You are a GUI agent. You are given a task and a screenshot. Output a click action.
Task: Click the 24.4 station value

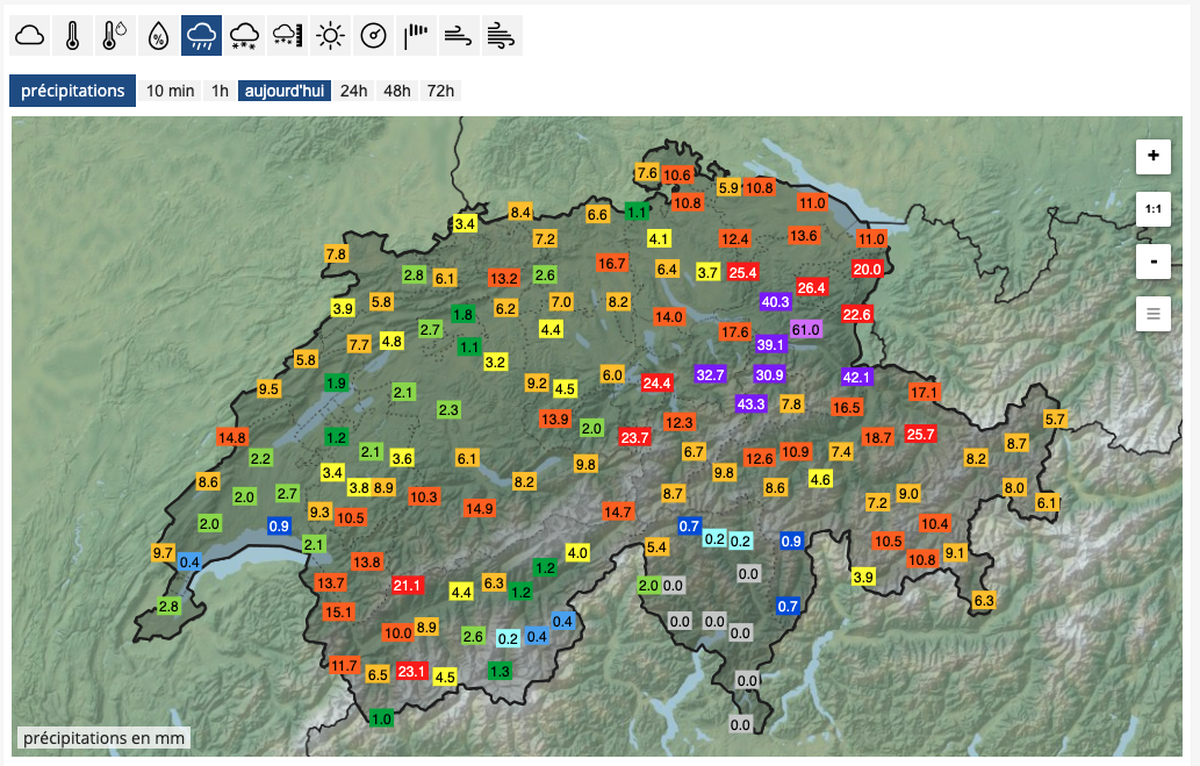tap(657, 382)
